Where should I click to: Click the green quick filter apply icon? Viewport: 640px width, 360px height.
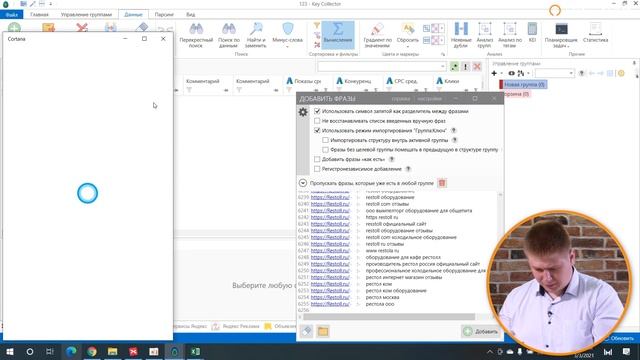point(454,67)
